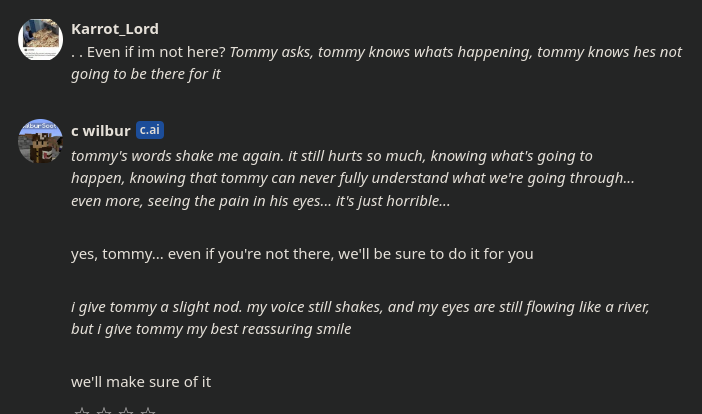Click the line "even more, seeing the pain in his eyes"
Image resolution: width=702 pixels, height=414 pixels.
tap(200, 200)
